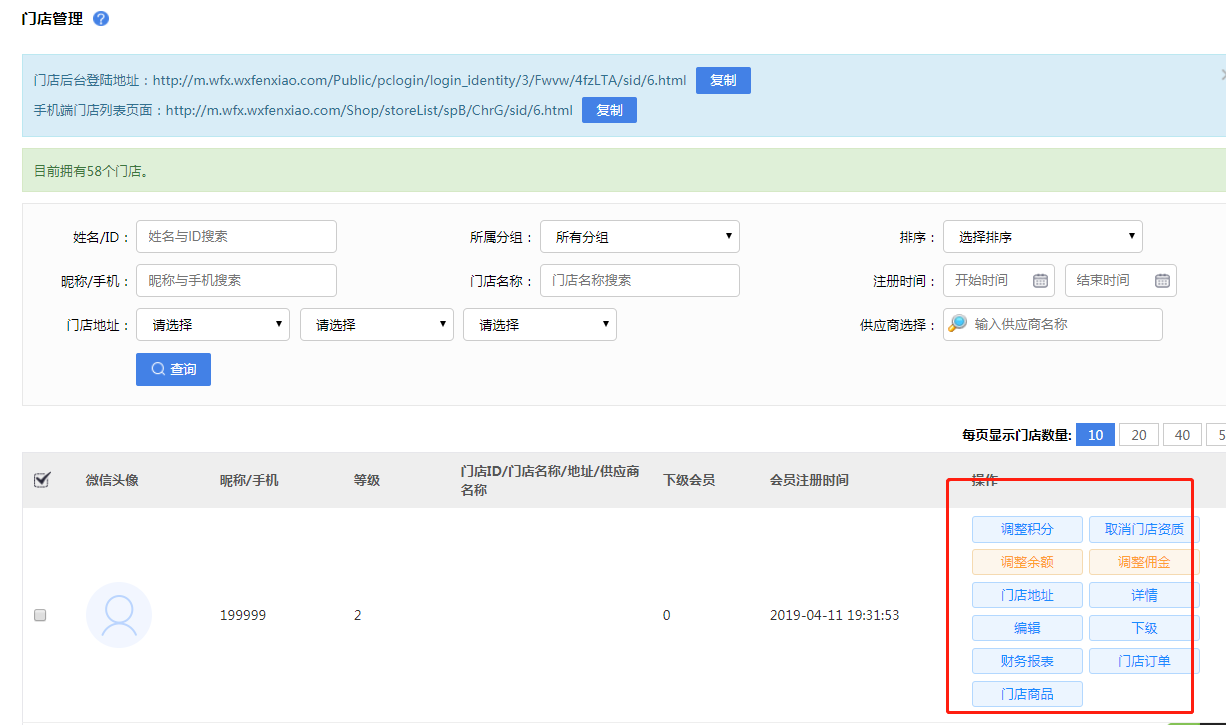Viewport: 1226px width, 725px height.
Task: Toggle the select-all checkbox in table header
Action: tap(42, 480)
